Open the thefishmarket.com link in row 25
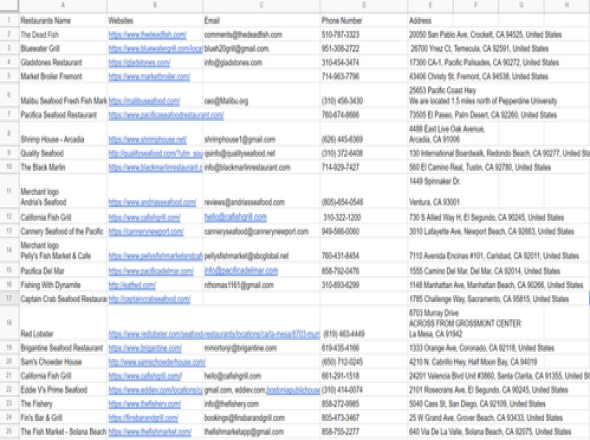This screenshot has width=590, height=440. 150,432
